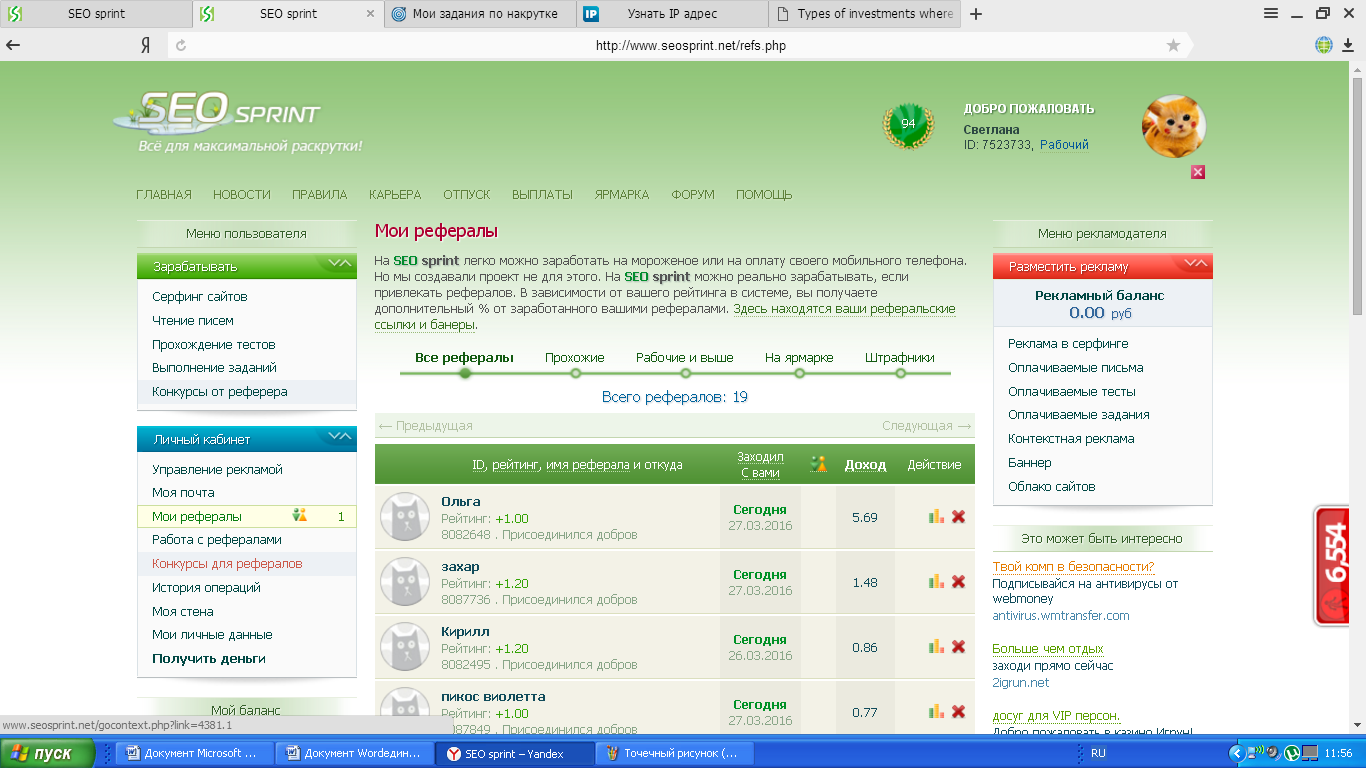Go to "Следующая" page of referrals
This screenshot has width=1366, height=768.
tap(927, 426)
